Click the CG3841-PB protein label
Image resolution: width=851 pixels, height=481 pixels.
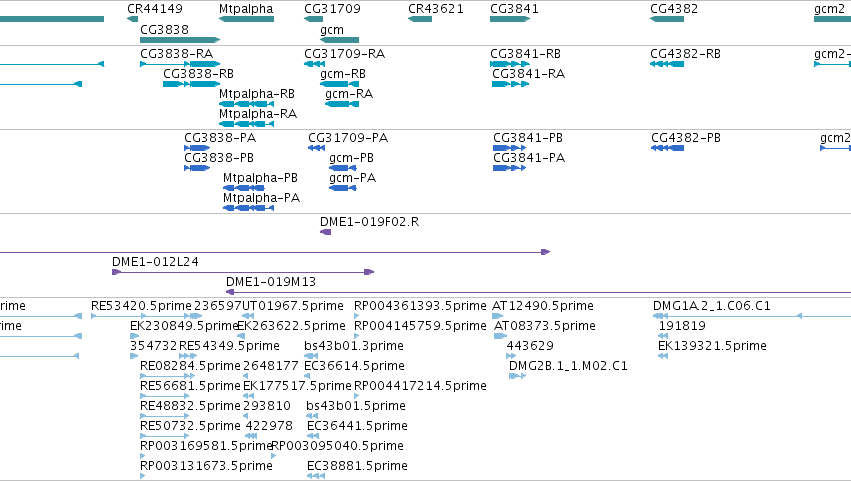[x=528, y=138]
